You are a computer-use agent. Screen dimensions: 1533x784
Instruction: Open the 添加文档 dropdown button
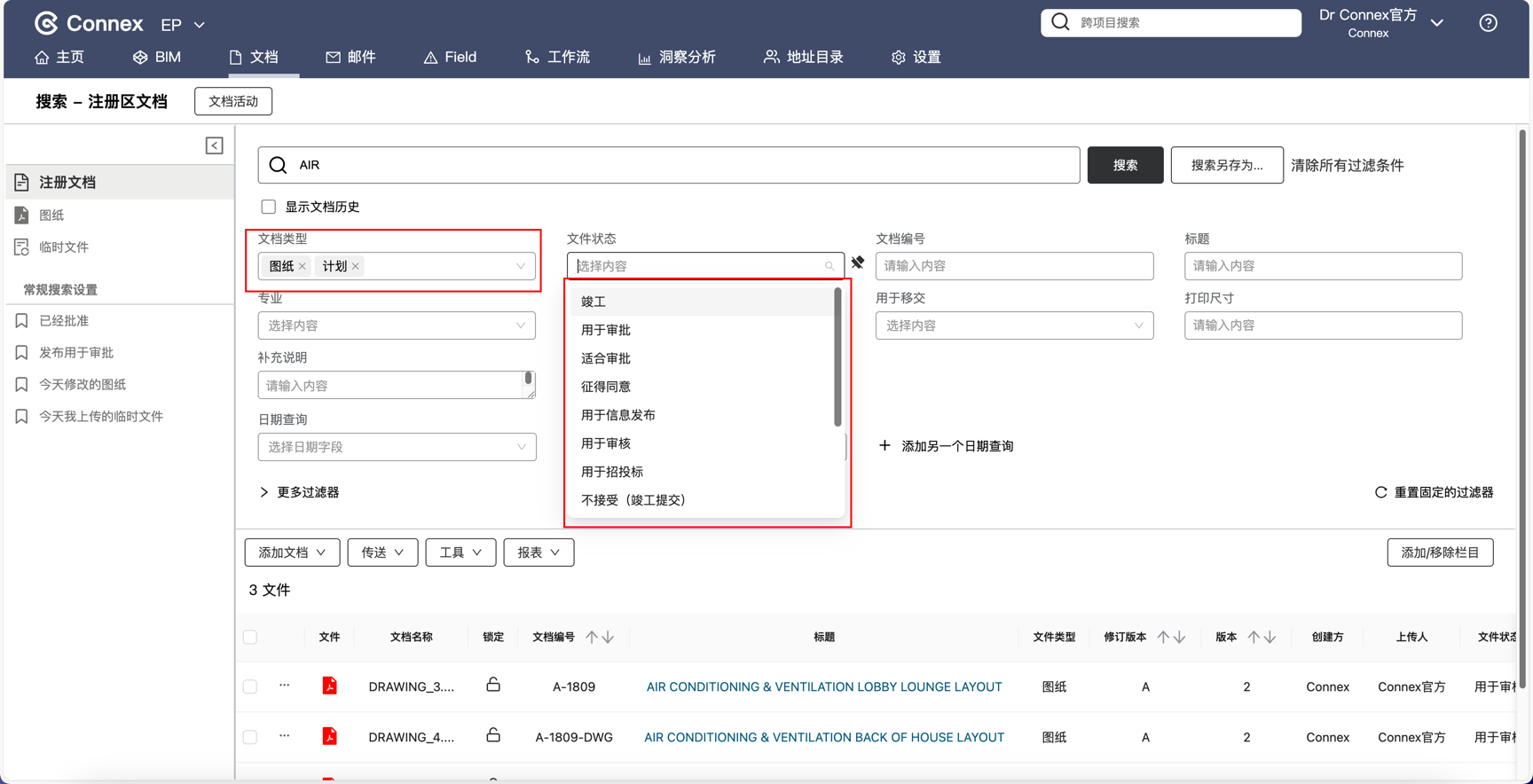292,553
